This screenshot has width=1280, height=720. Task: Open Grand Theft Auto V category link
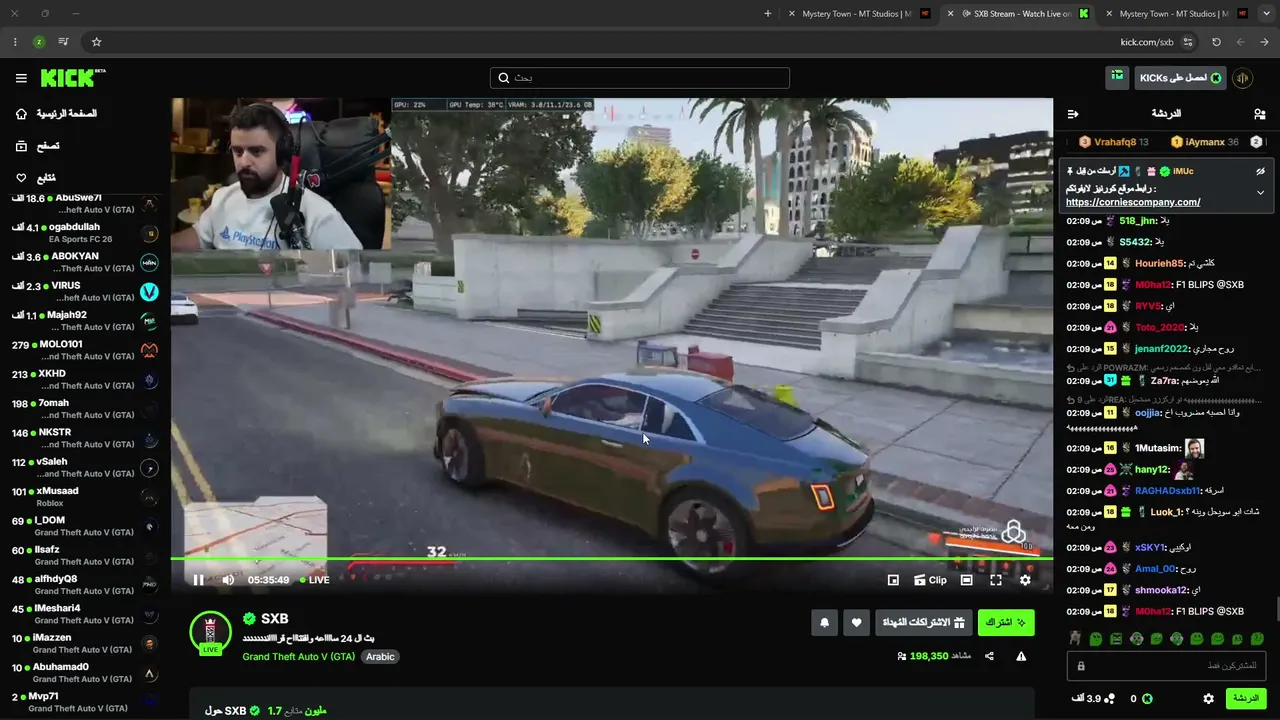coord(298,657)
